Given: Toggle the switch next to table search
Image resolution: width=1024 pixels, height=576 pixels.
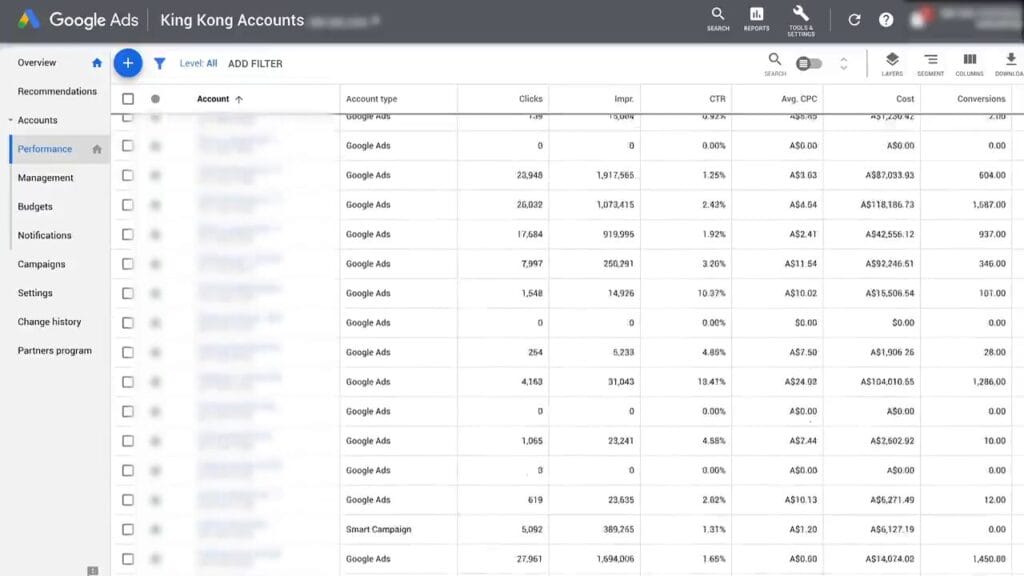Looking at the screenshot, I should pos(809,64).
